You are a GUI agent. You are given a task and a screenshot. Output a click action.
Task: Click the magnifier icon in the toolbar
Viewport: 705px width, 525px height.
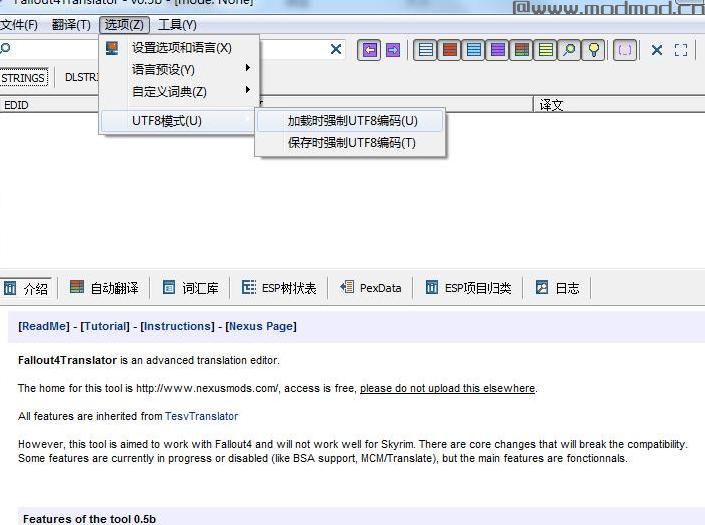[570, 50]
